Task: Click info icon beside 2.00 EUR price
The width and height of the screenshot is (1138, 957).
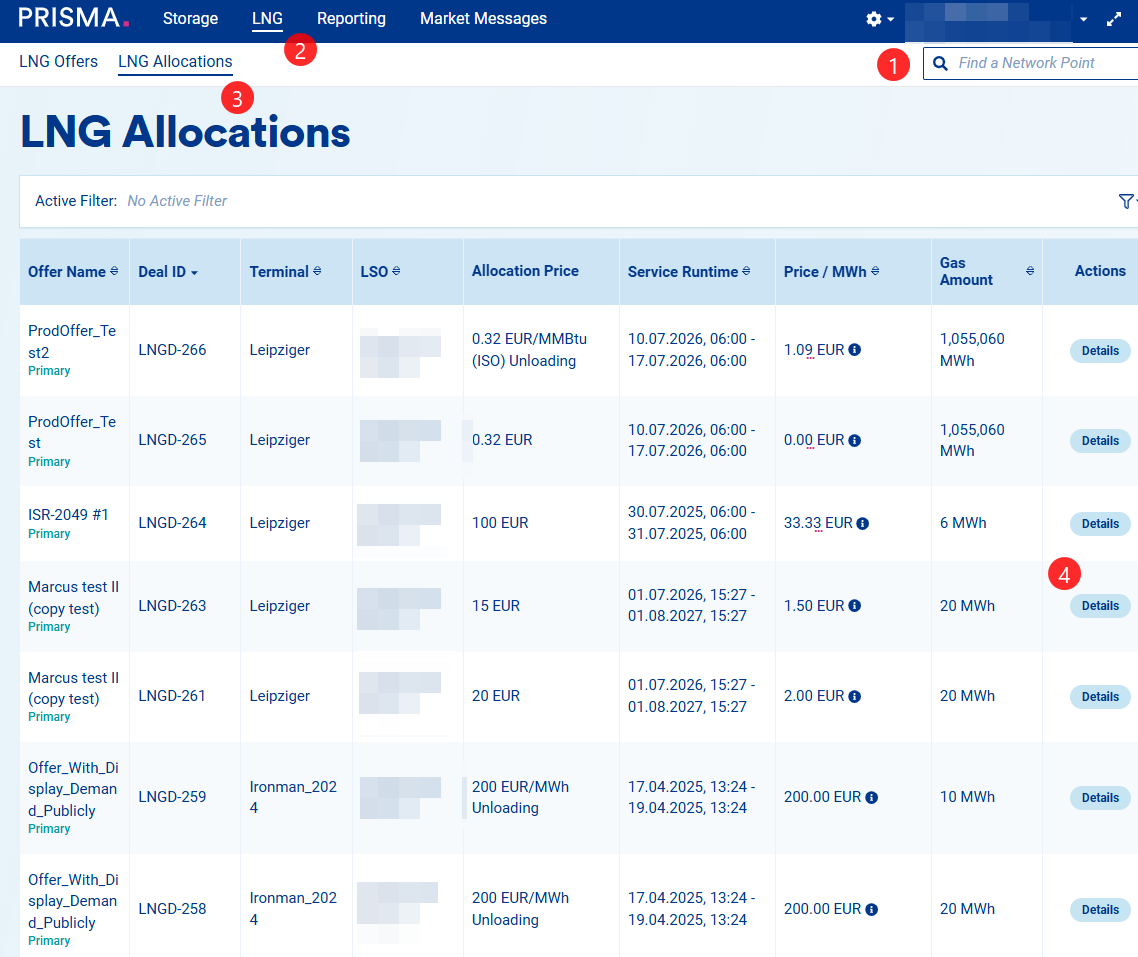Action: (855, 696)
